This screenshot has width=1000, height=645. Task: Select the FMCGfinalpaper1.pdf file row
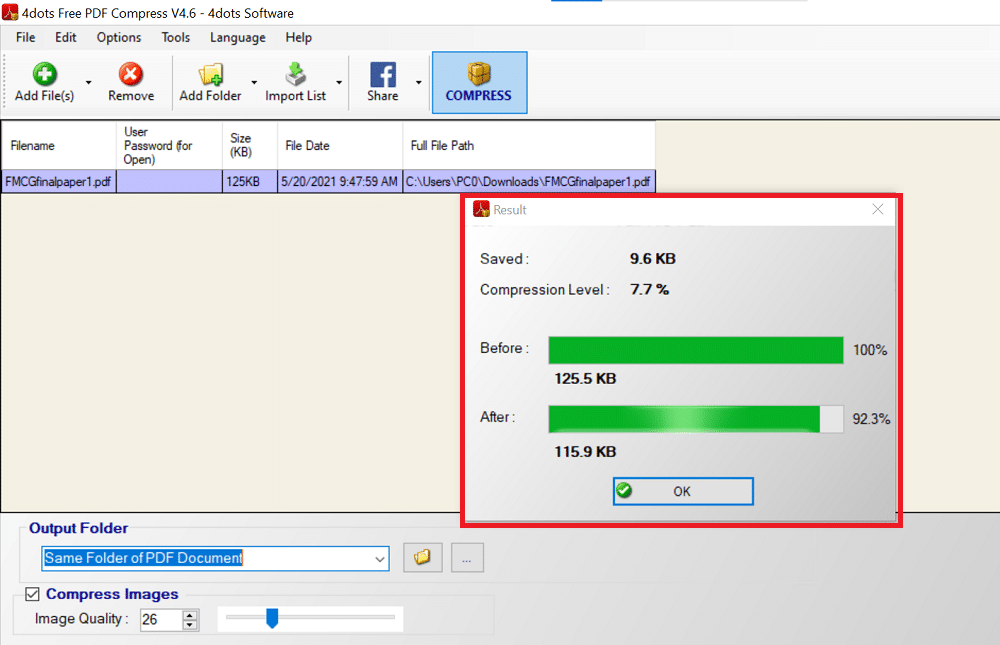[58, 182]
